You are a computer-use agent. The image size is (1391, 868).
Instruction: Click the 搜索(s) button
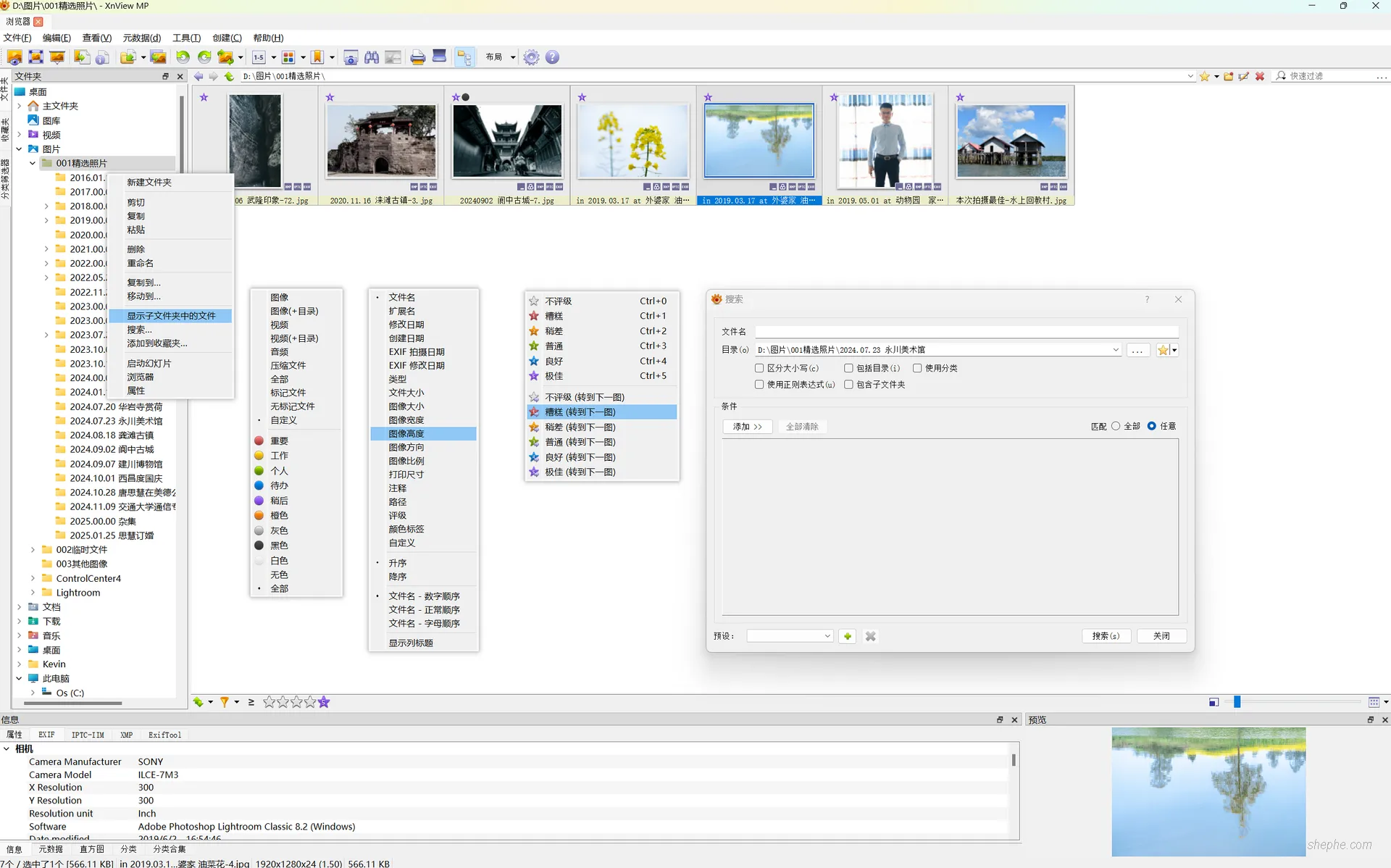(x=1106, y=636)
